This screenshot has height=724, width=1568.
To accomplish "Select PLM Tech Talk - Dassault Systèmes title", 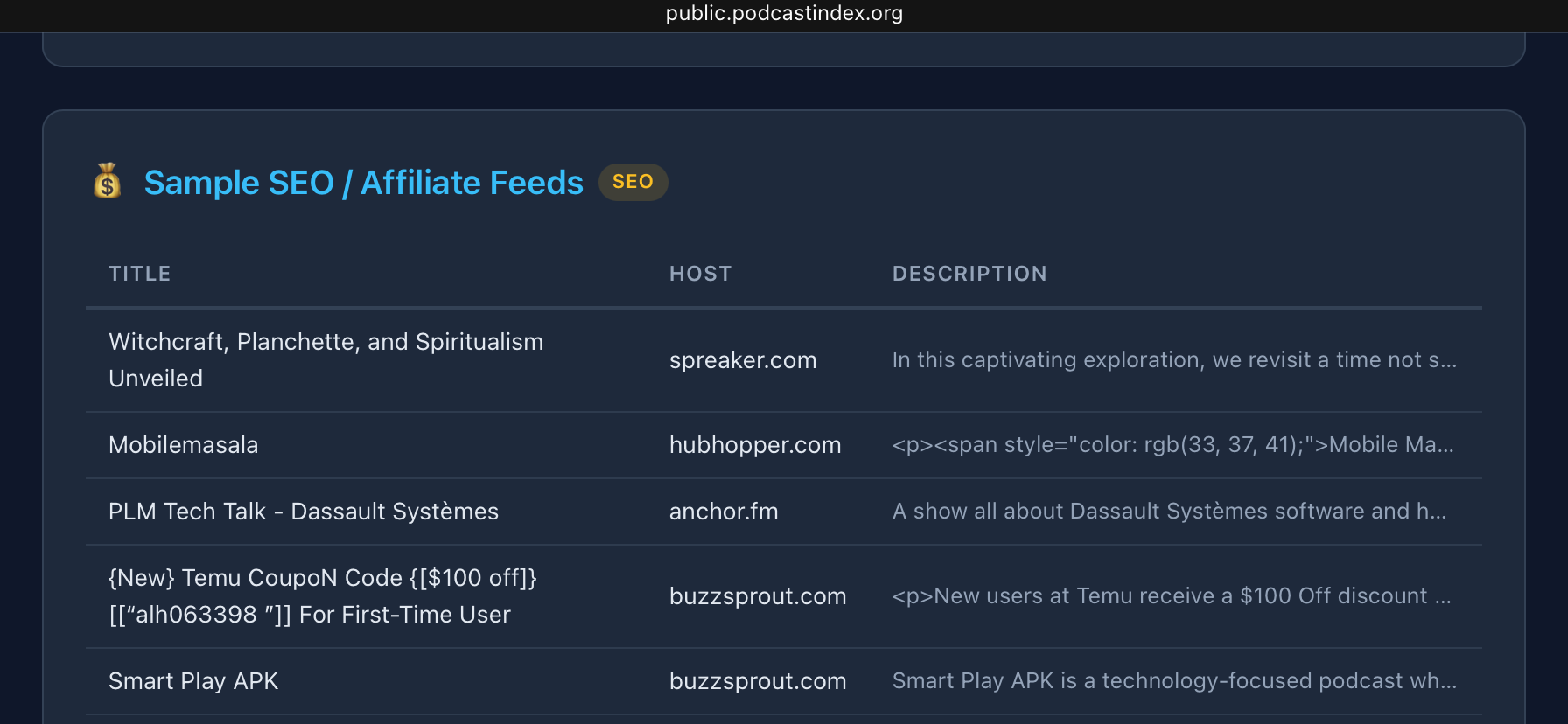I will 304,512.
